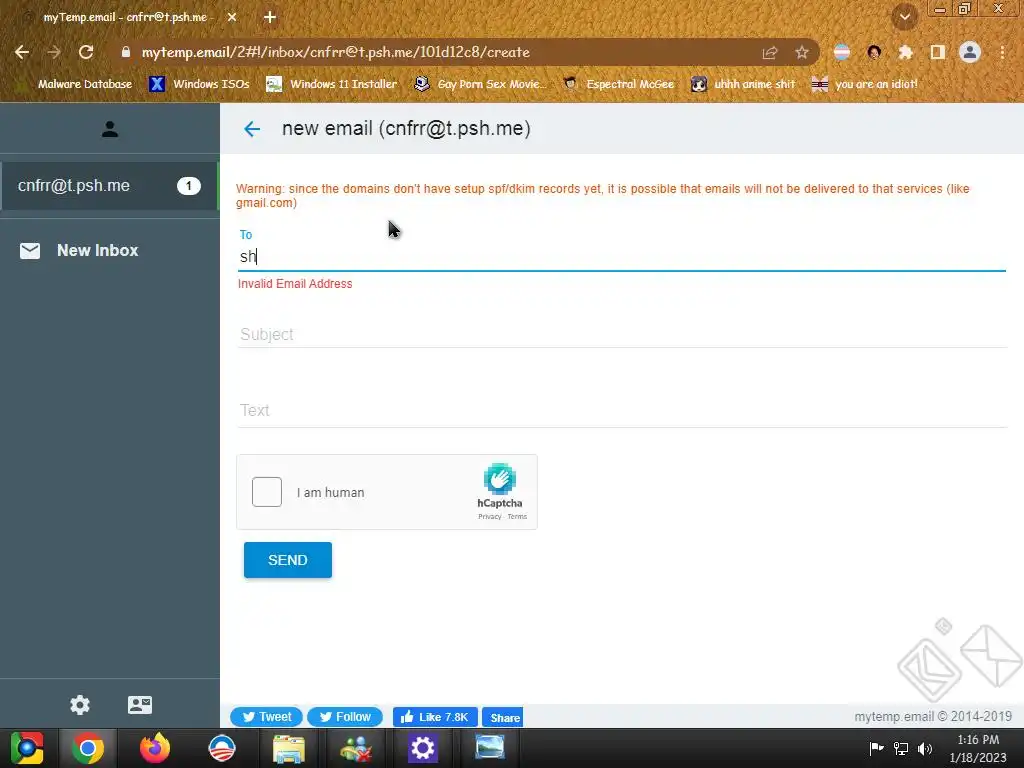Click the Twitter Follow button
Screen dimensions: 1024x768
coord(345,717)
